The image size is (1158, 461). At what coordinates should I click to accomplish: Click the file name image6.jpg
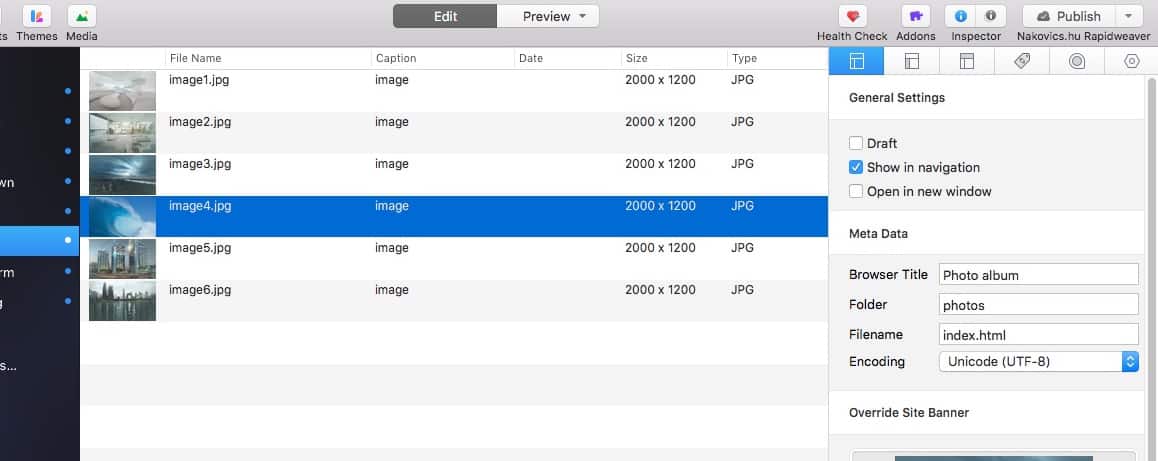click(200, 290)
